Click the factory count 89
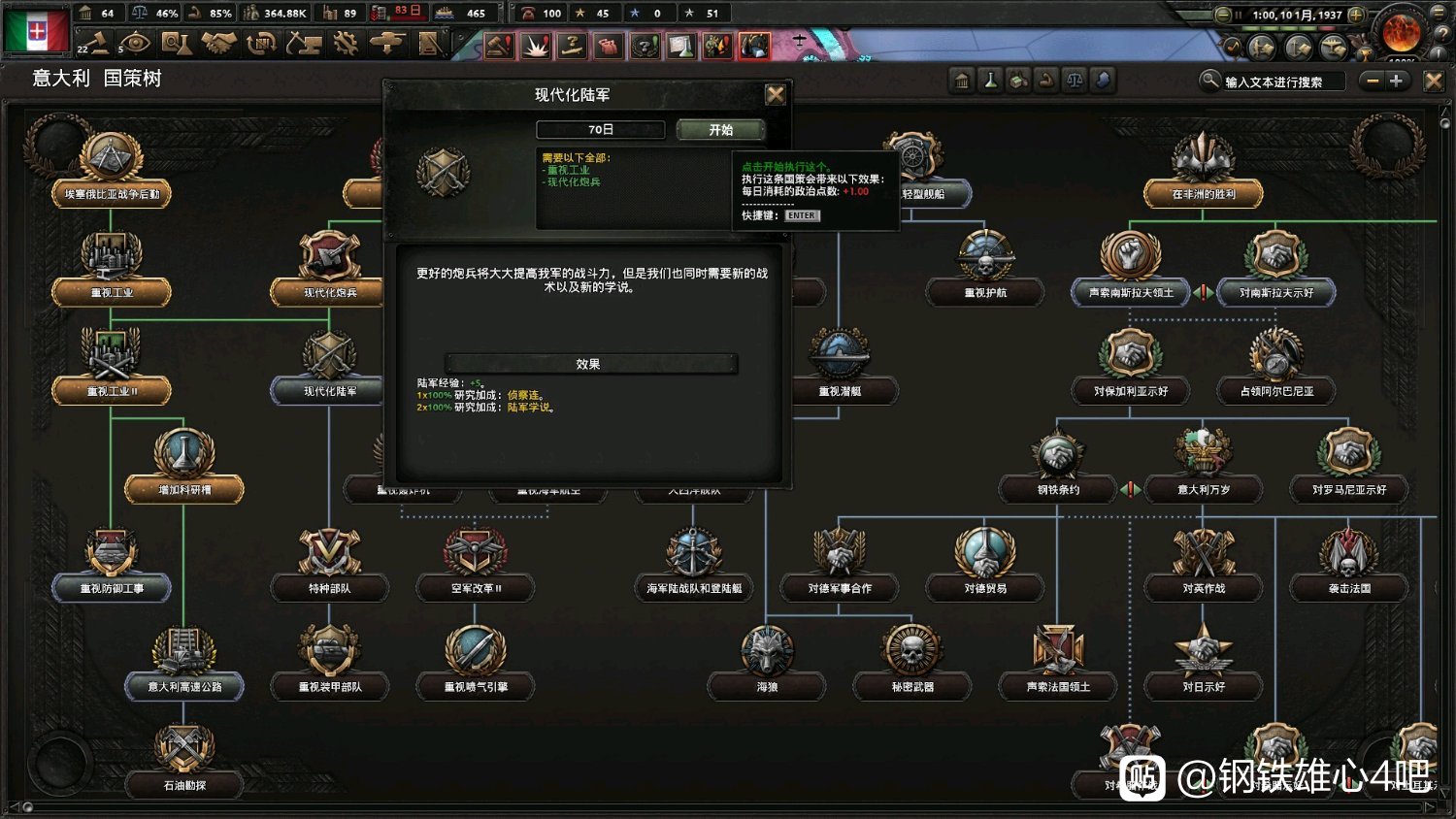The height and width of the screenshot is (819, 1456). tap(340, 14)
